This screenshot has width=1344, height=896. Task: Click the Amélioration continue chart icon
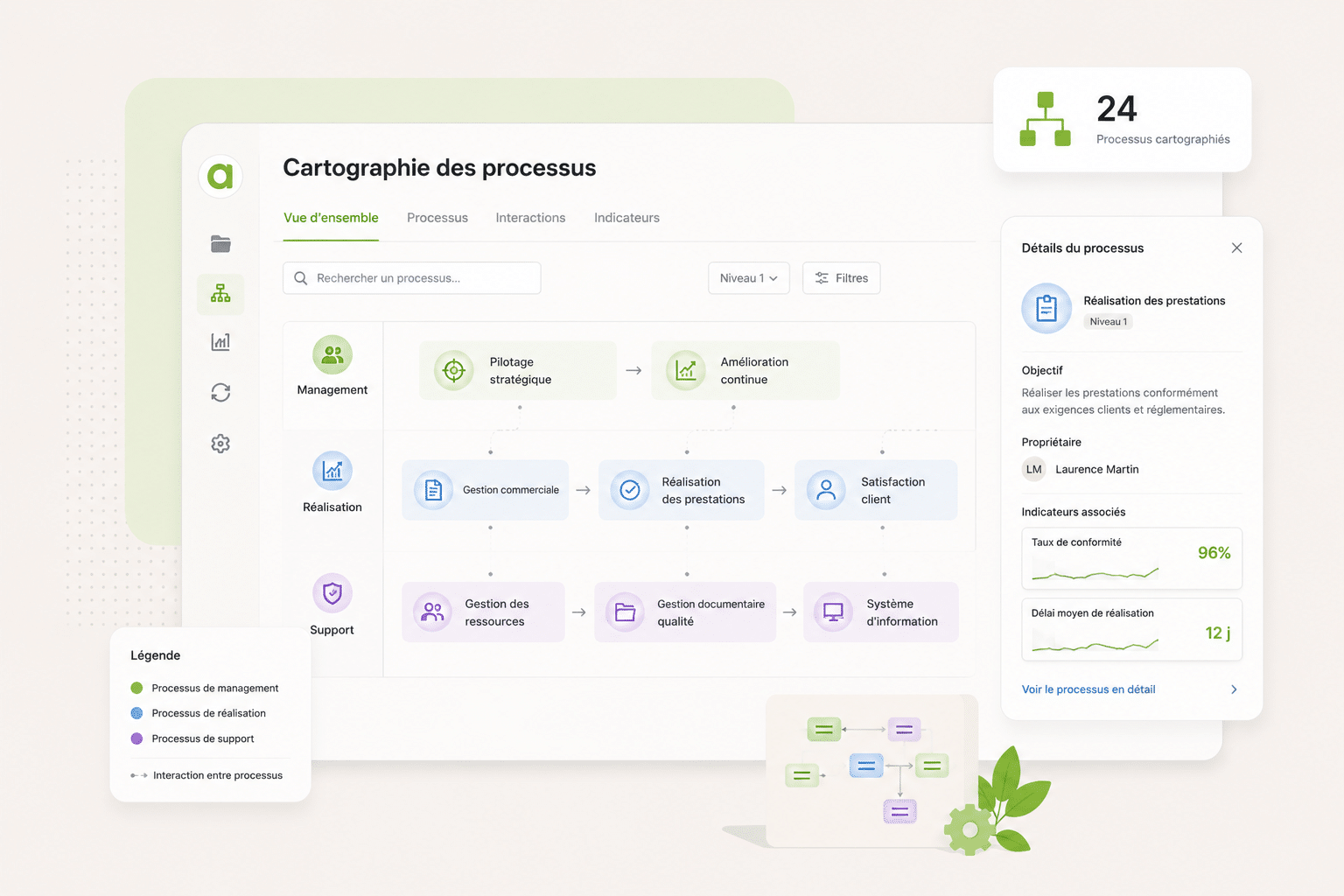686,371
